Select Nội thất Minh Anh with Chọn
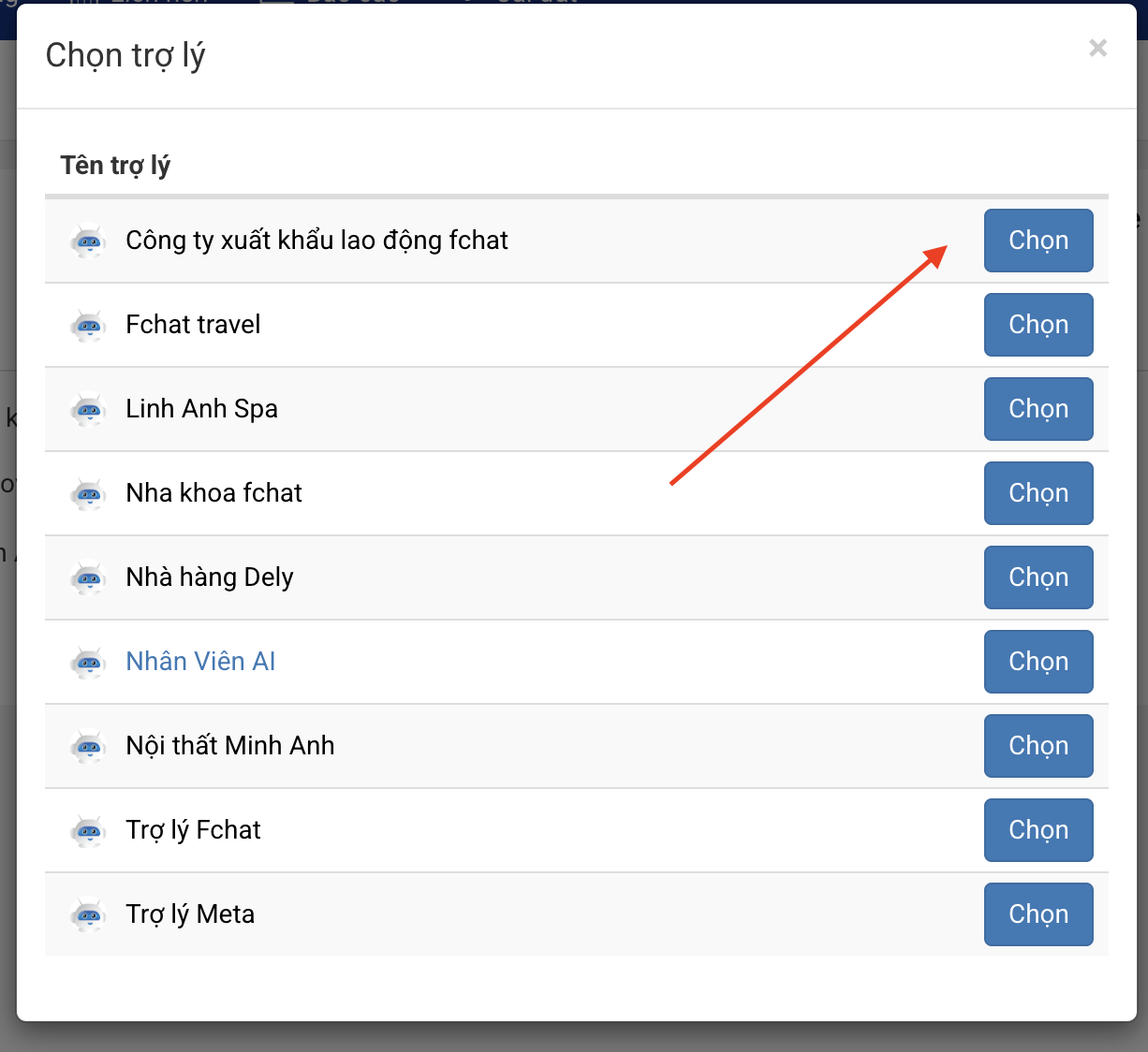 pyautogui.click(x=1038, y=746)
